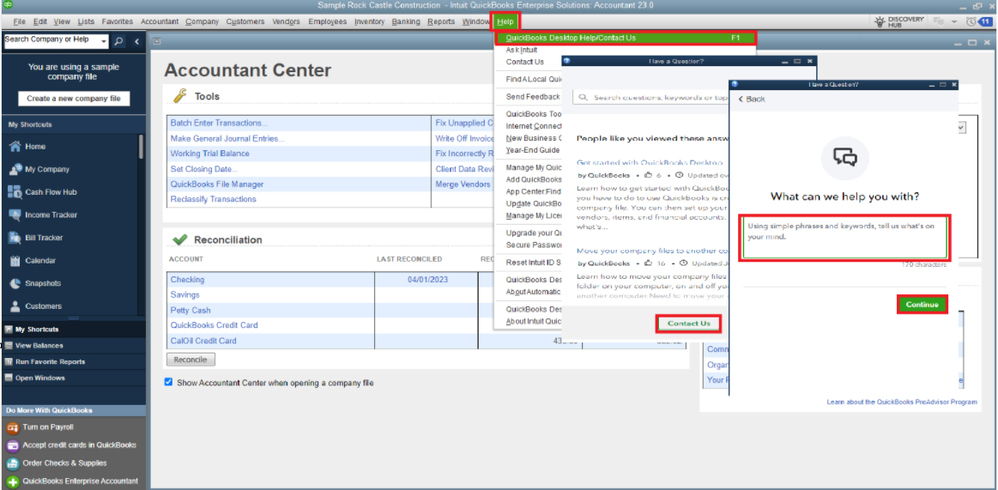Choose Contact Us menu entry
The height and width of the screenshot is (490, 998).
coord(525,62)
